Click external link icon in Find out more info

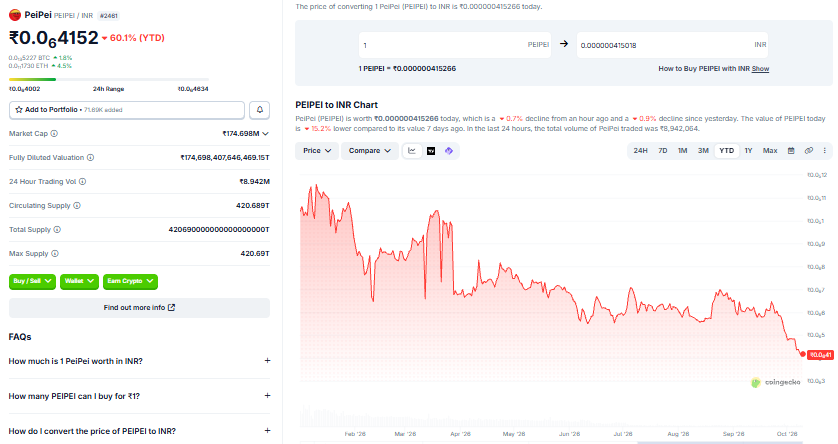point(172,308)
